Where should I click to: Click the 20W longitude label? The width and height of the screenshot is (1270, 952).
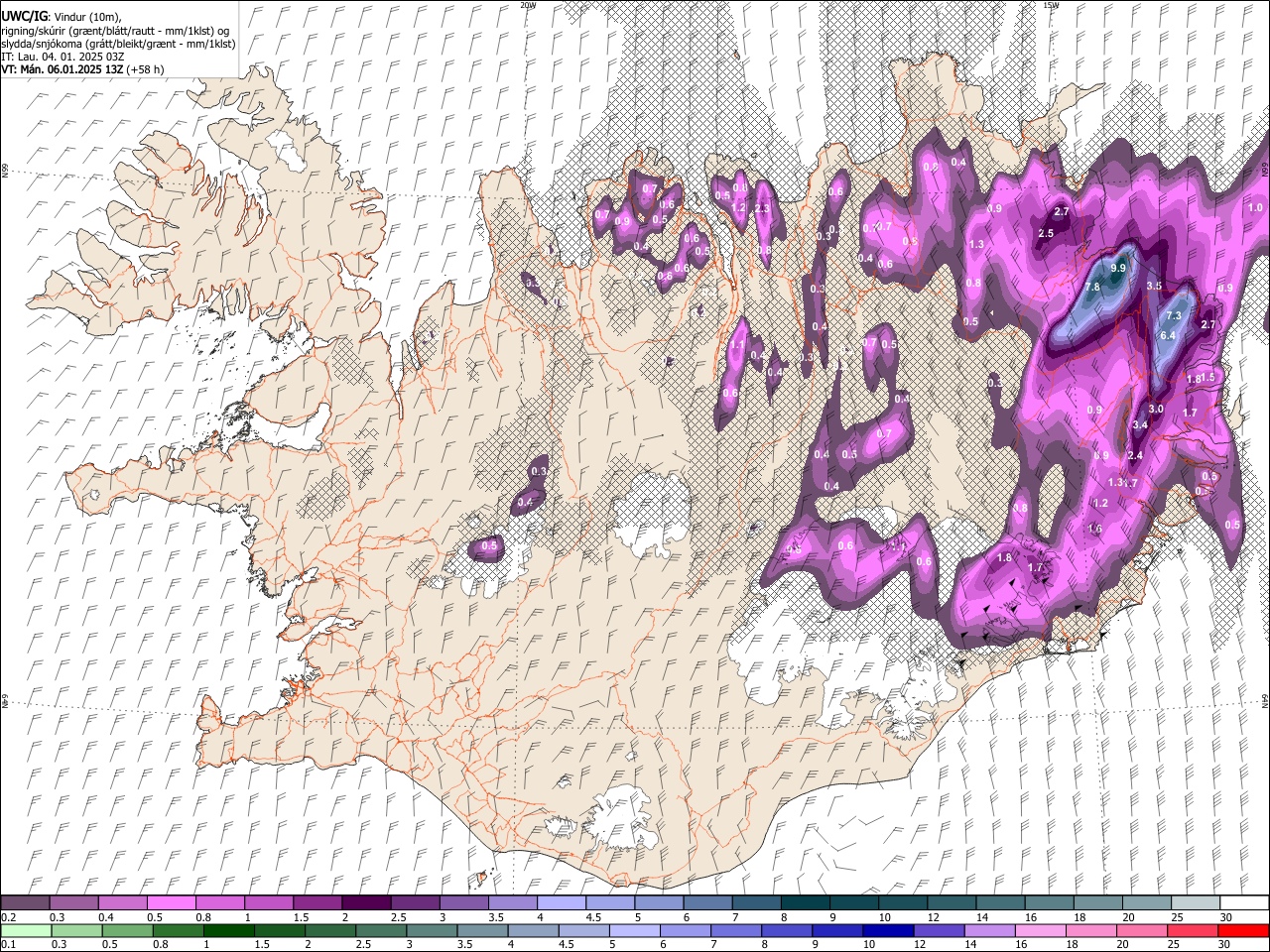tap(528, 5)
